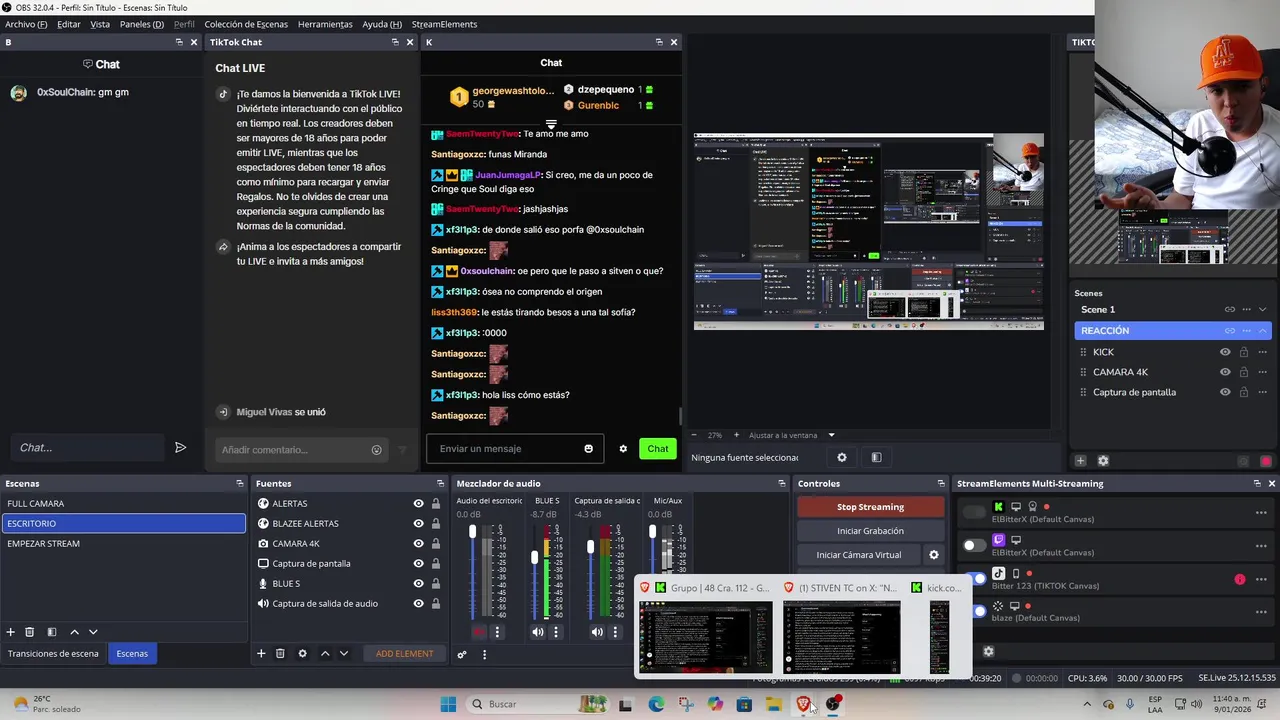Collapse the REACCIÓN scene chevron
Image resolution: width=1280 pixels, height=720 pixels.
pyautogui.click(x=1263, y=331)
